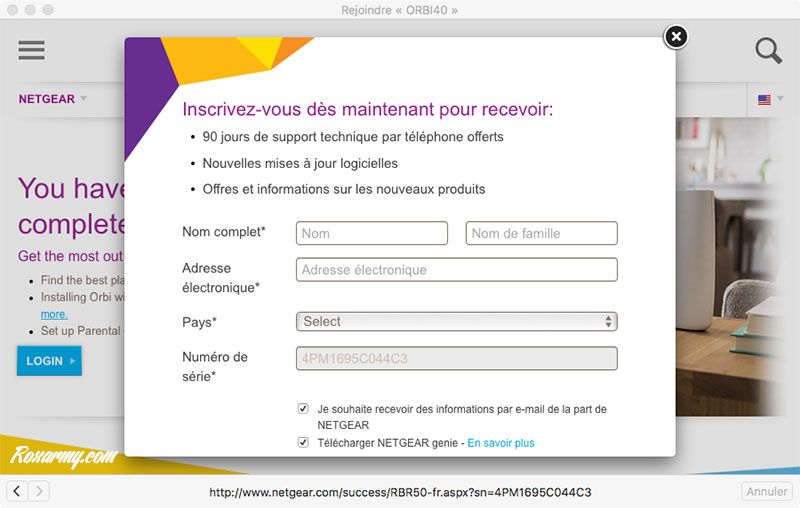Click the Nom de famille field
This screenshot has width=800, height=508.
pyautogui.click(x=541, y=233)
